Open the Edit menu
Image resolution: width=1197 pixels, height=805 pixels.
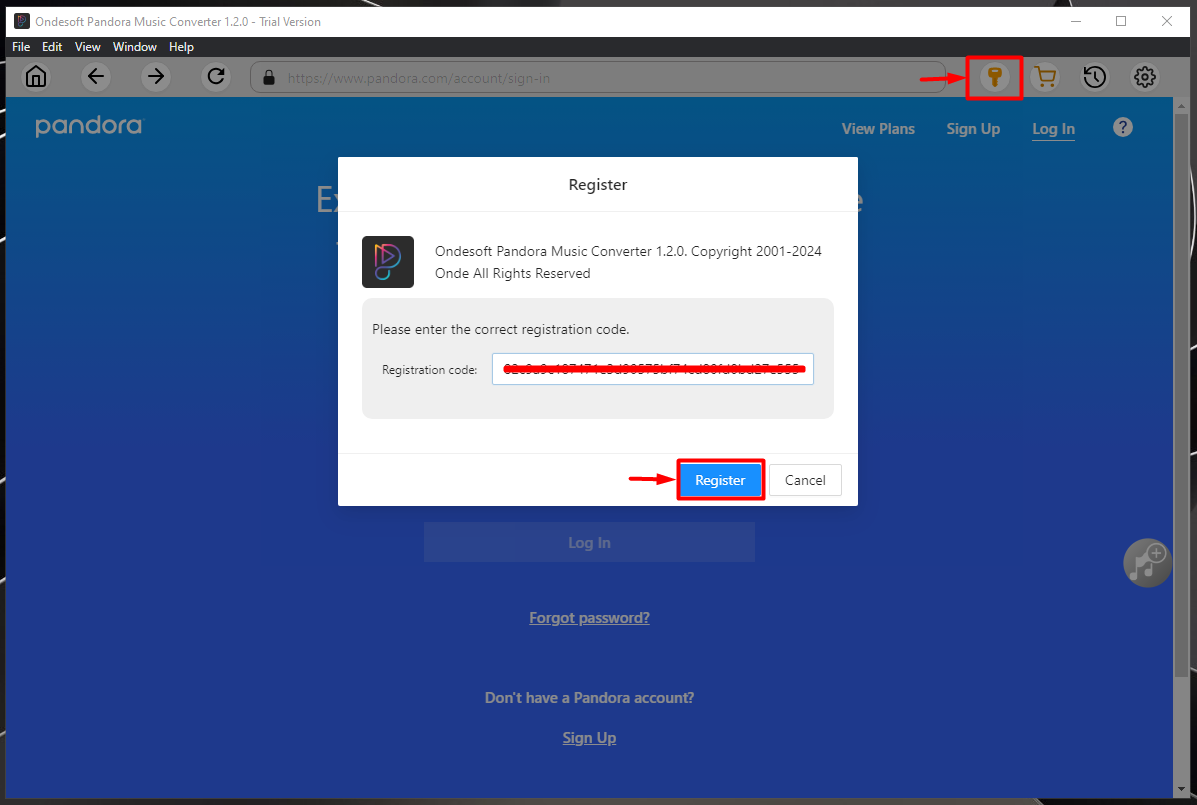click(x=52, y=47)
